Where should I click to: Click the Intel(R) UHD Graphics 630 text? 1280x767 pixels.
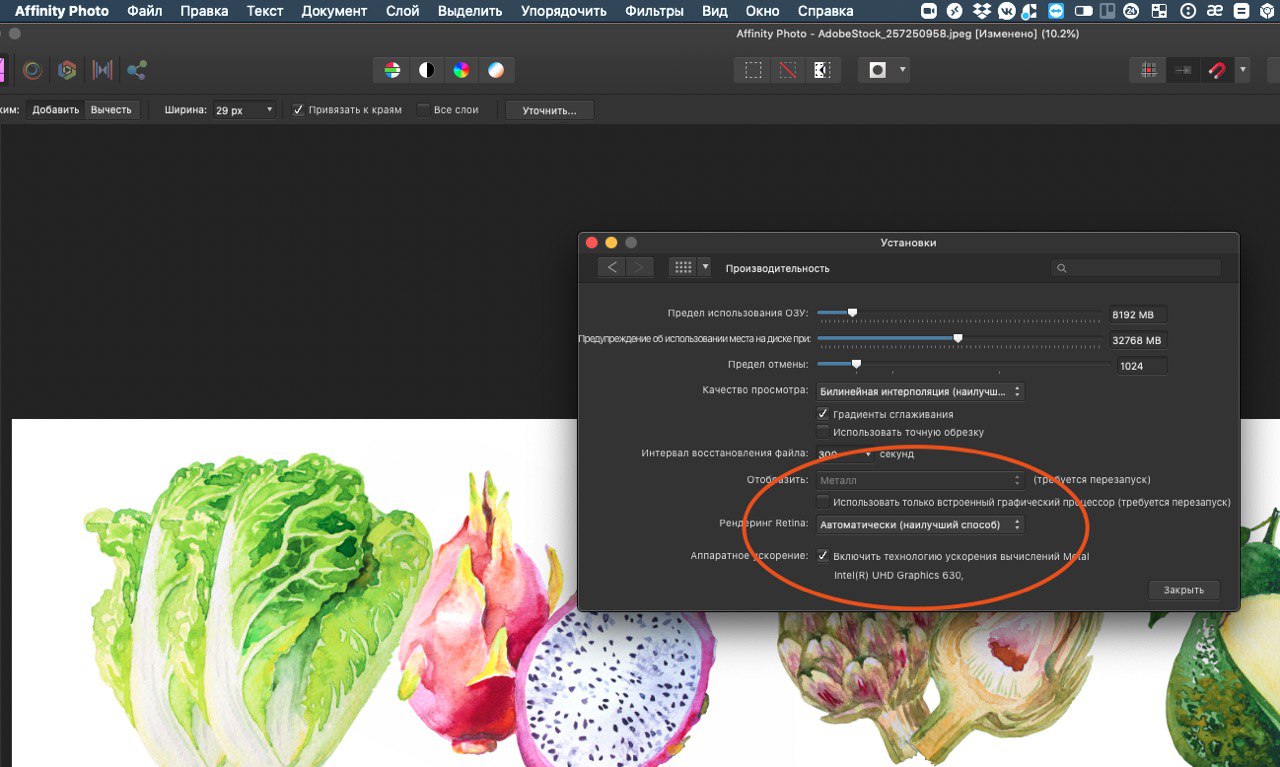coord(898,575)
